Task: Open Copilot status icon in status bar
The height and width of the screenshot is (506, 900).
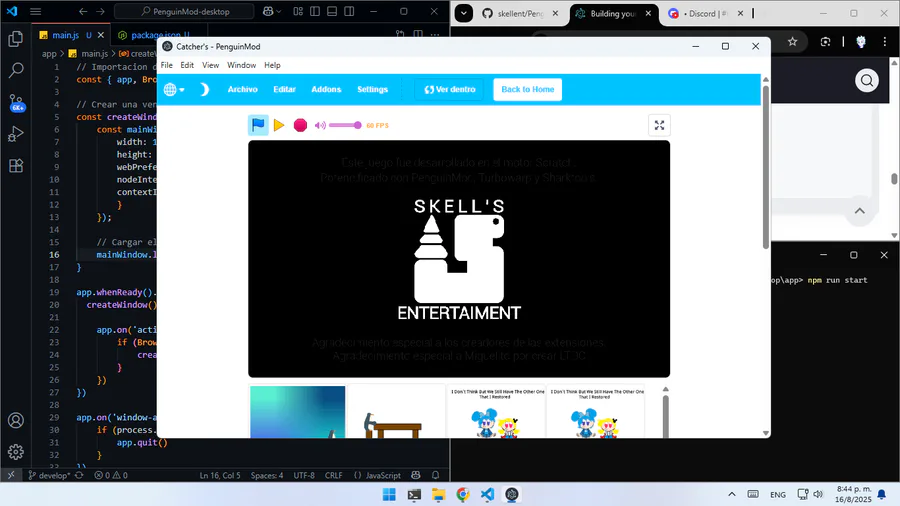Action: (416, 475)
